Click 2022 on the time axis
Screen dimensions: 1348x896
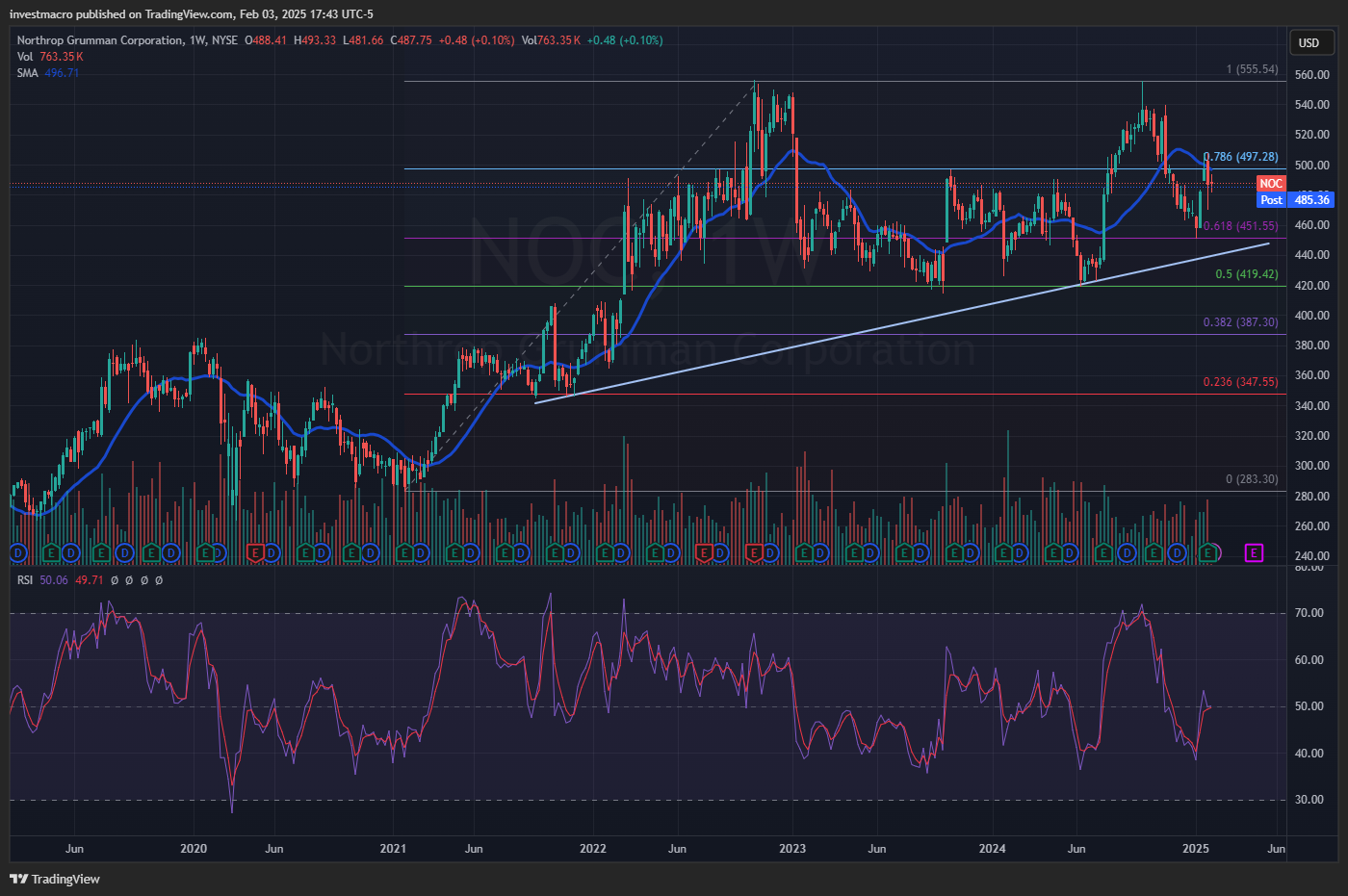pyautogui.click(x=593, y=849)
